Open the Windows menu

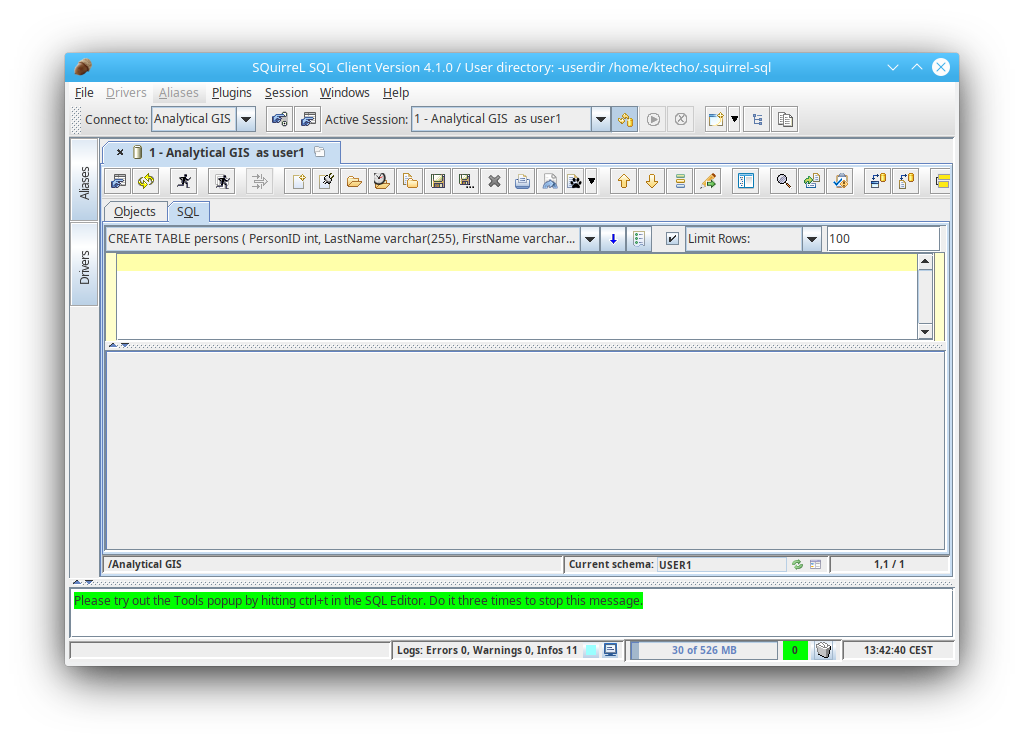click(x=344, y=93)
